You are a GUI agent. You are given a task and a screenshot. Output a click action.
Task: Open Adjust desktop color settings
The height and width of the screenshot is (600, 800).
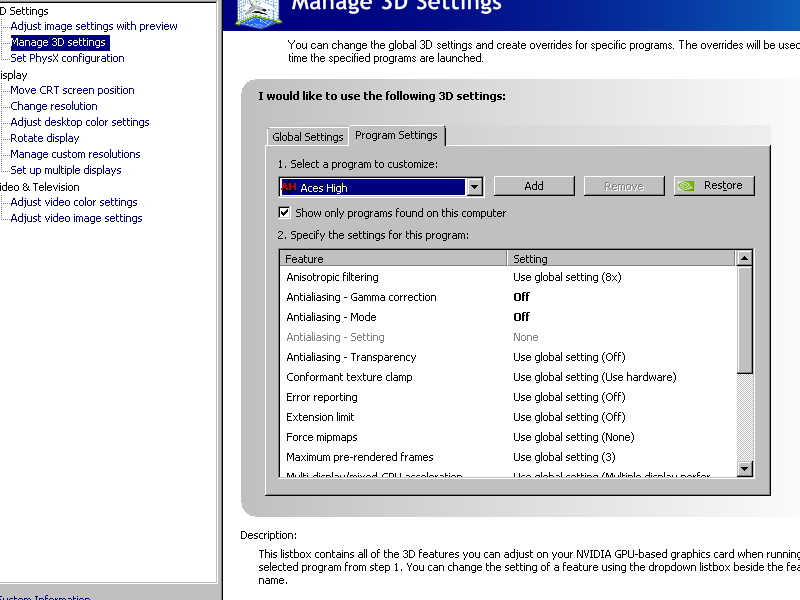(80, 122)
